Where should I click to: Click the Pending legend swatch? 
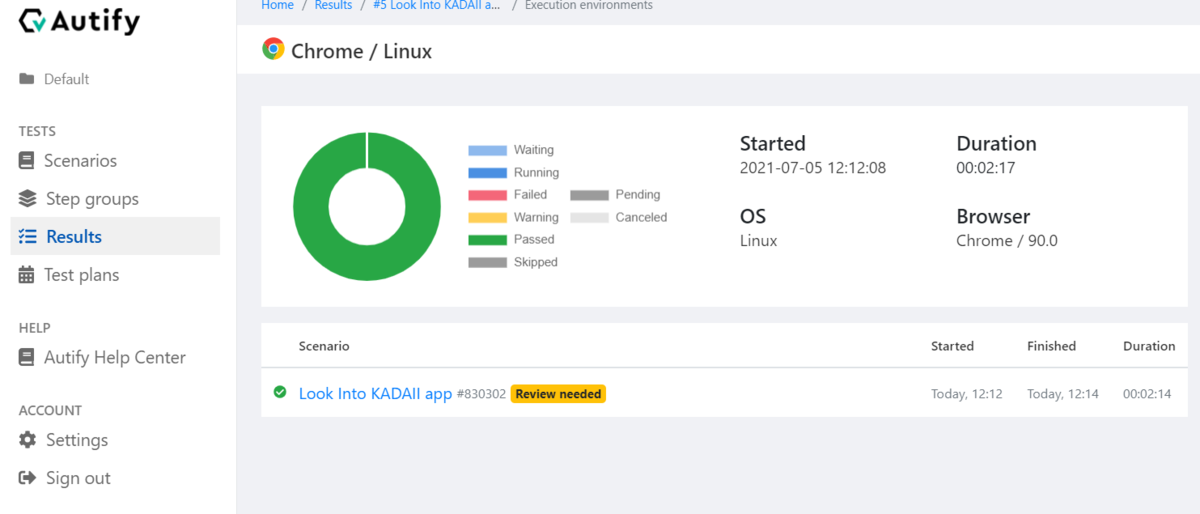(x=589, y=195)
